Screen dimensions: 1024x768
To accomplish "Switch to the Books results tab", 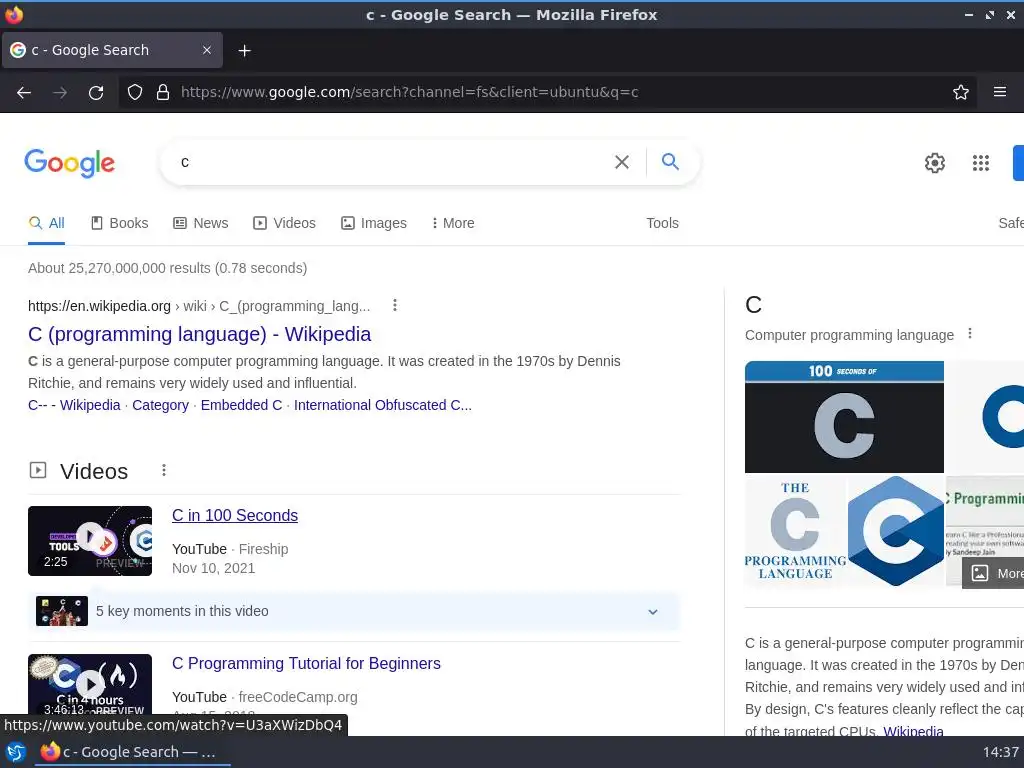I will pyautogui.click(x=120, y=223).
